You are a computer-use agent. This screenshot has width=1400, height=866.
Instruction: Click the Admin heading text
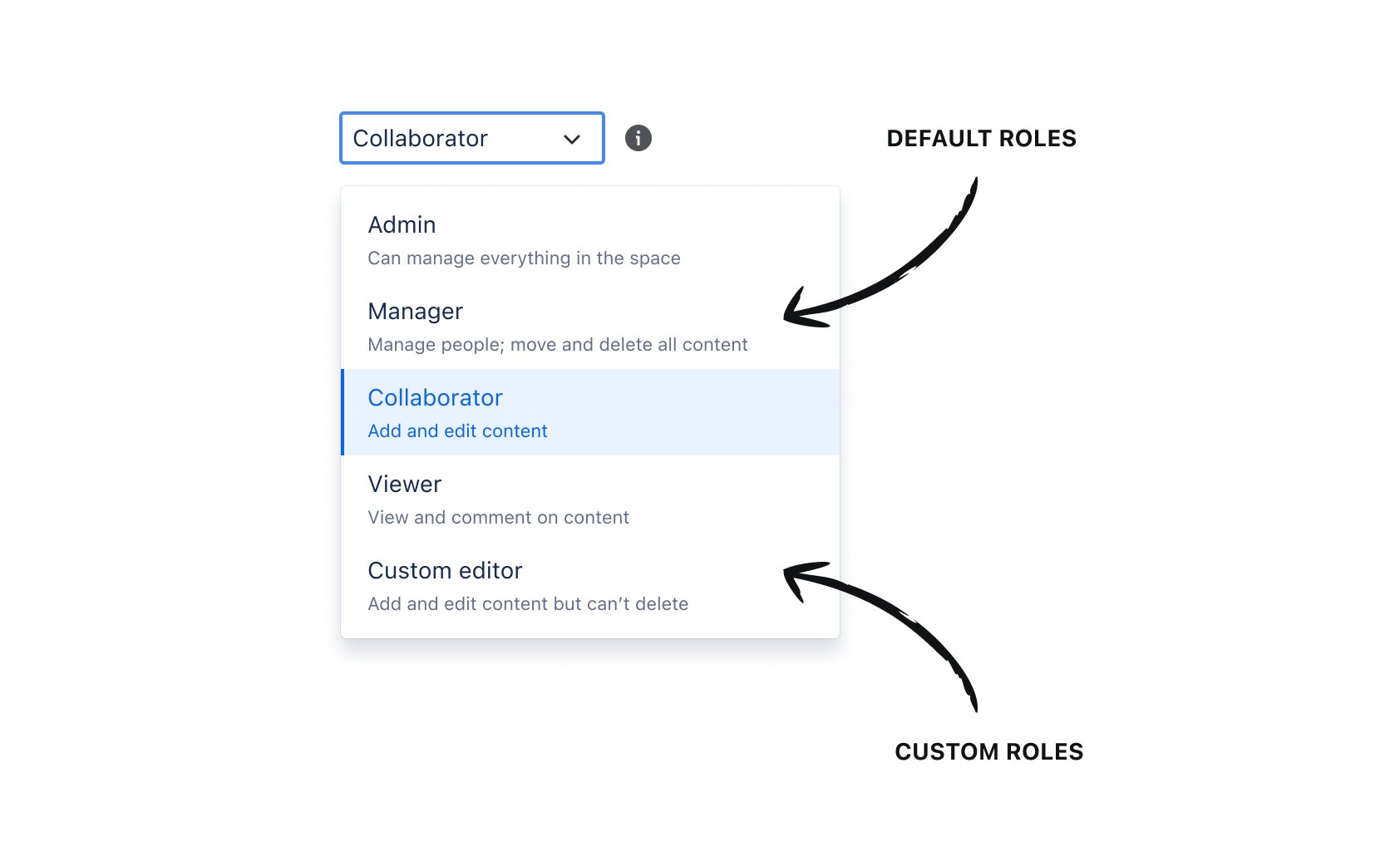[x=402, y=225]
